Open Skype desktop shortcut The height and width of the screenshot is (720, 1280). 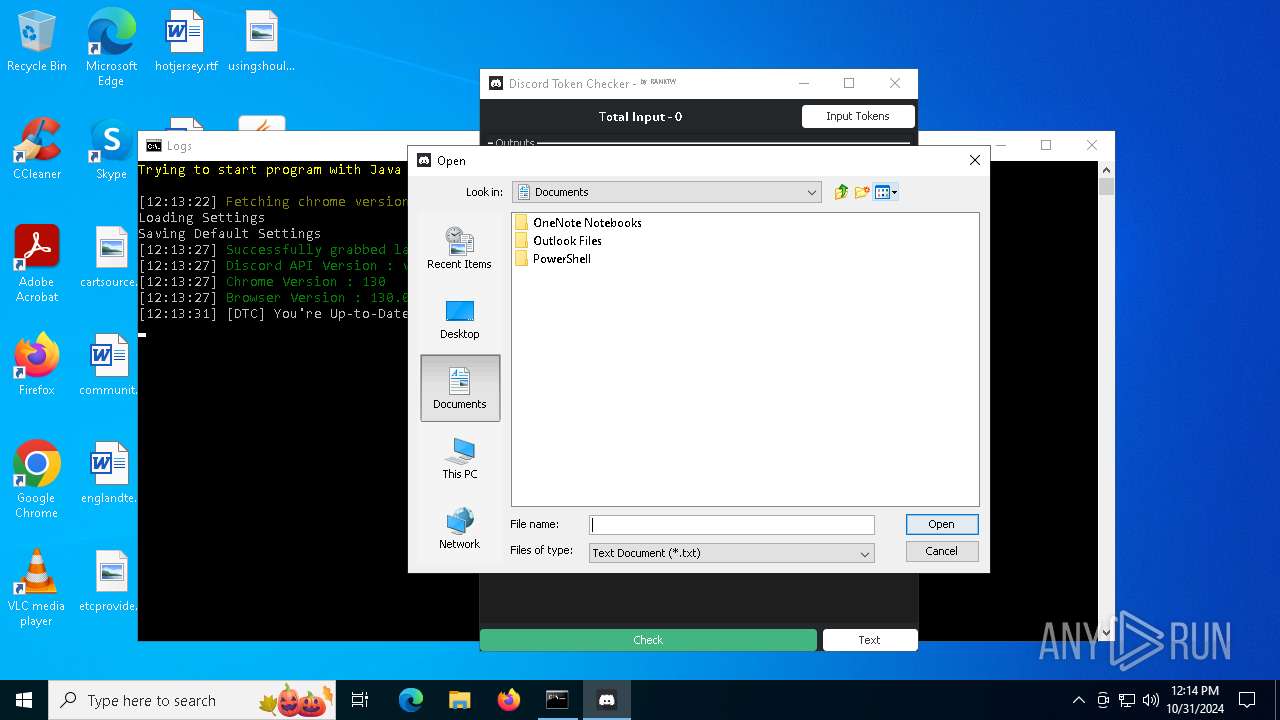click(x=111, y=150)
